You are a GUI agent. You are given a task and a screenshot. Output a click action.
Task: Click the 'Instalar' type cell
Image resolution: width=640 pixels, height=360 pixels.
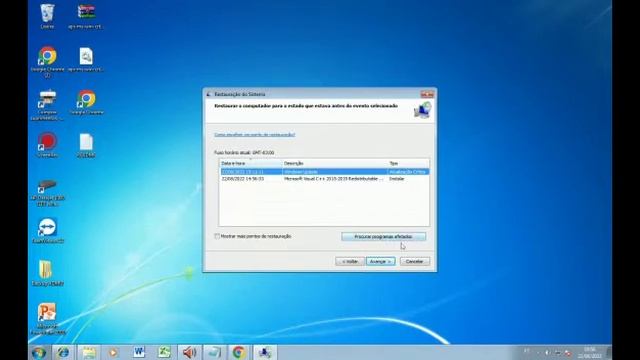[397, 179]
